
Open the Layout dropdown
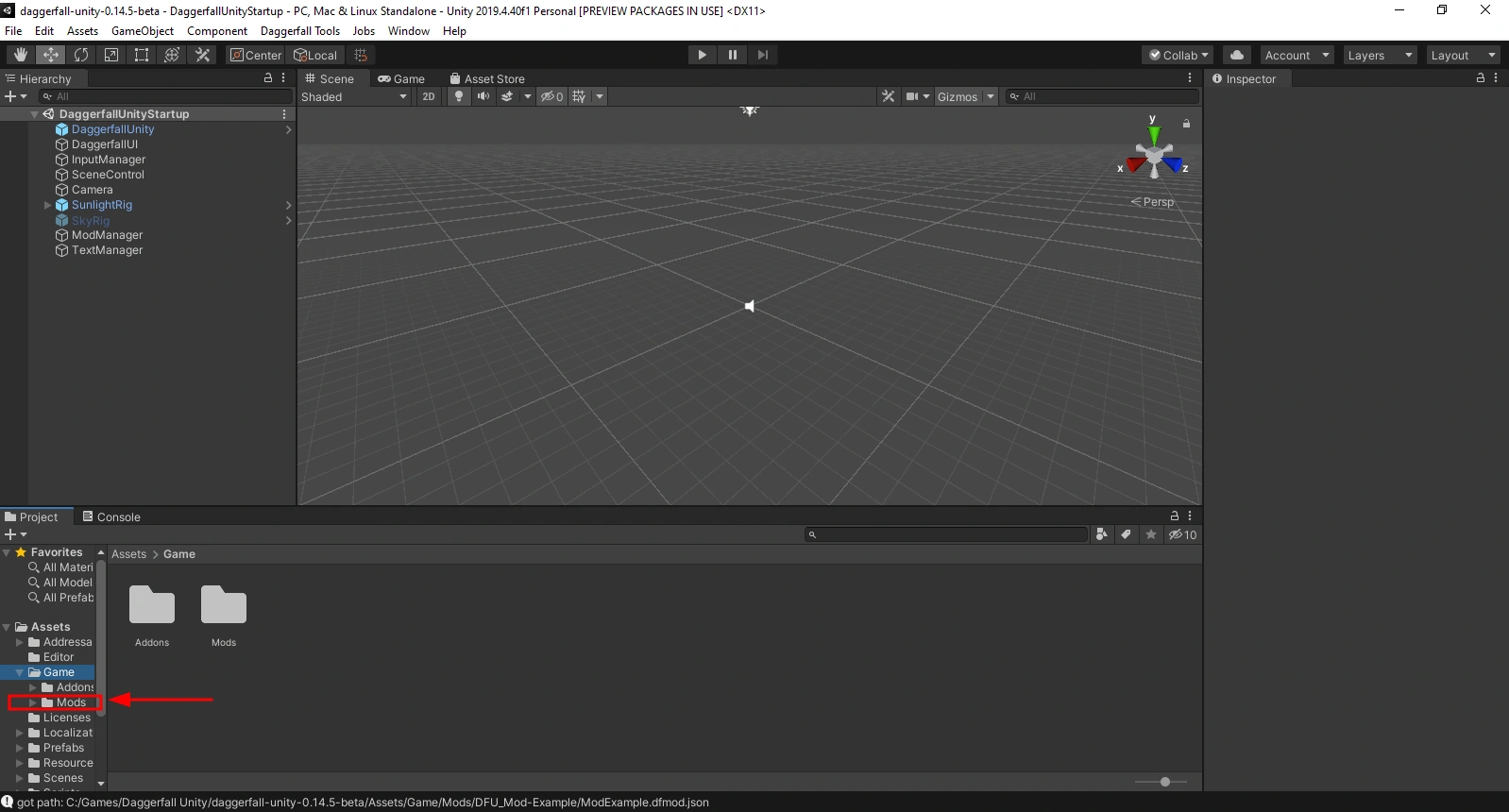(1463, 55)
